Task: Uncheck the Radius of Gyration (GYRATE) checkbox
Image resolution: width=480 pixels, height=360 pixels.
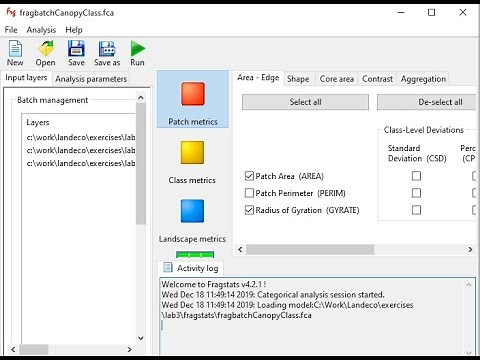Action: 249,210
